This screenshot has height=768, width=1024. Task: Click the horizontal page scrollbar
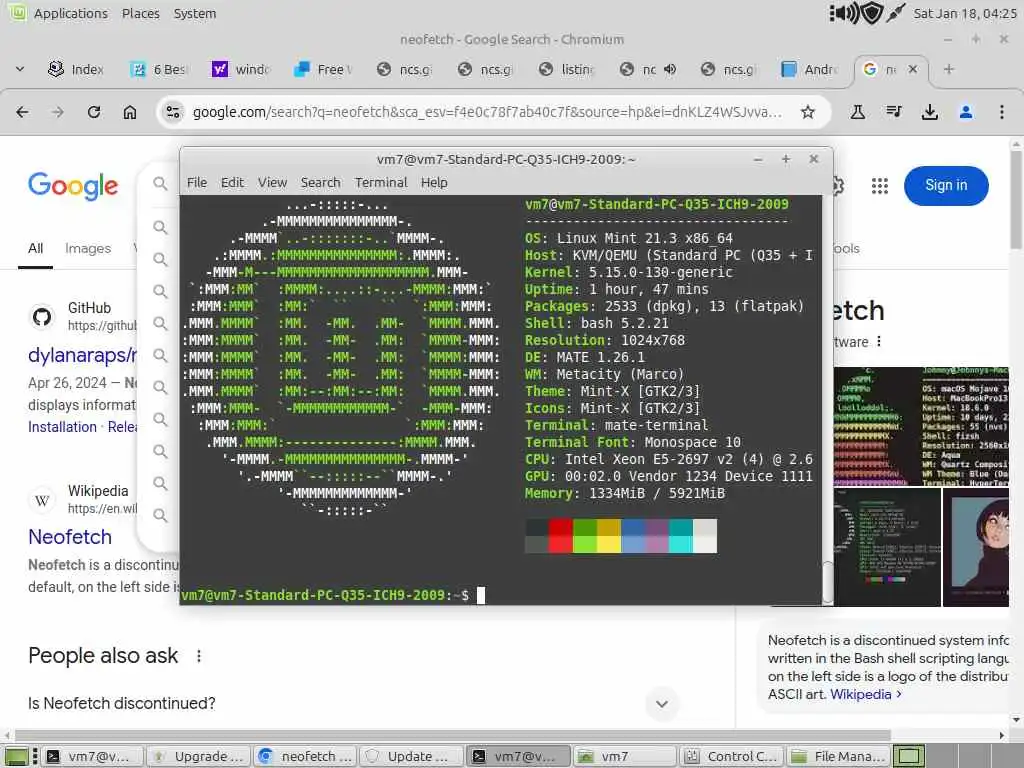(453, 735)
